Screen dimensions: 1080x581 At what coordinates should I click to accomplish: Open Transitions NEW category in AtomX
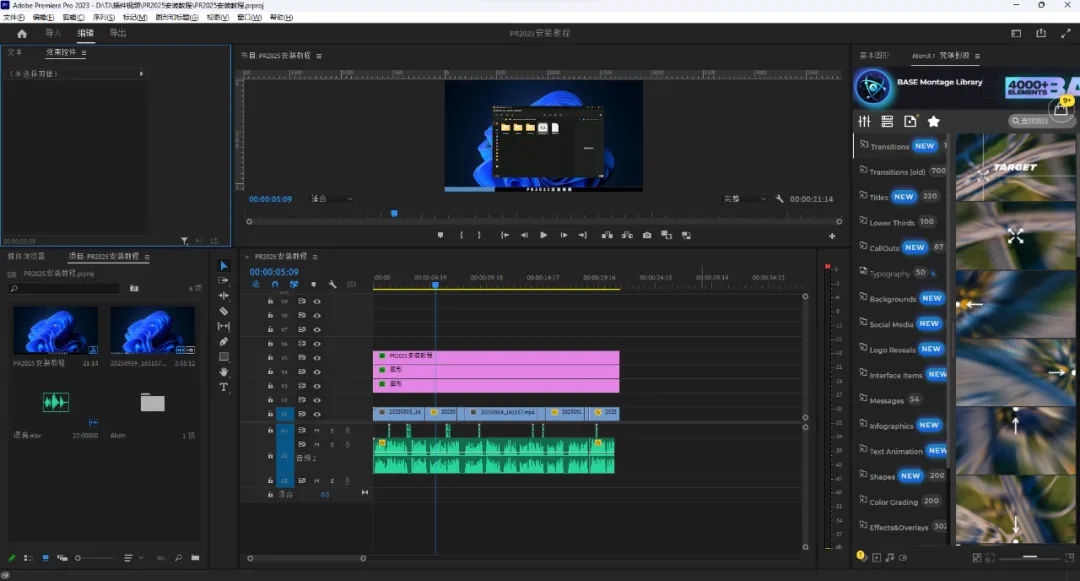[900, 146]
